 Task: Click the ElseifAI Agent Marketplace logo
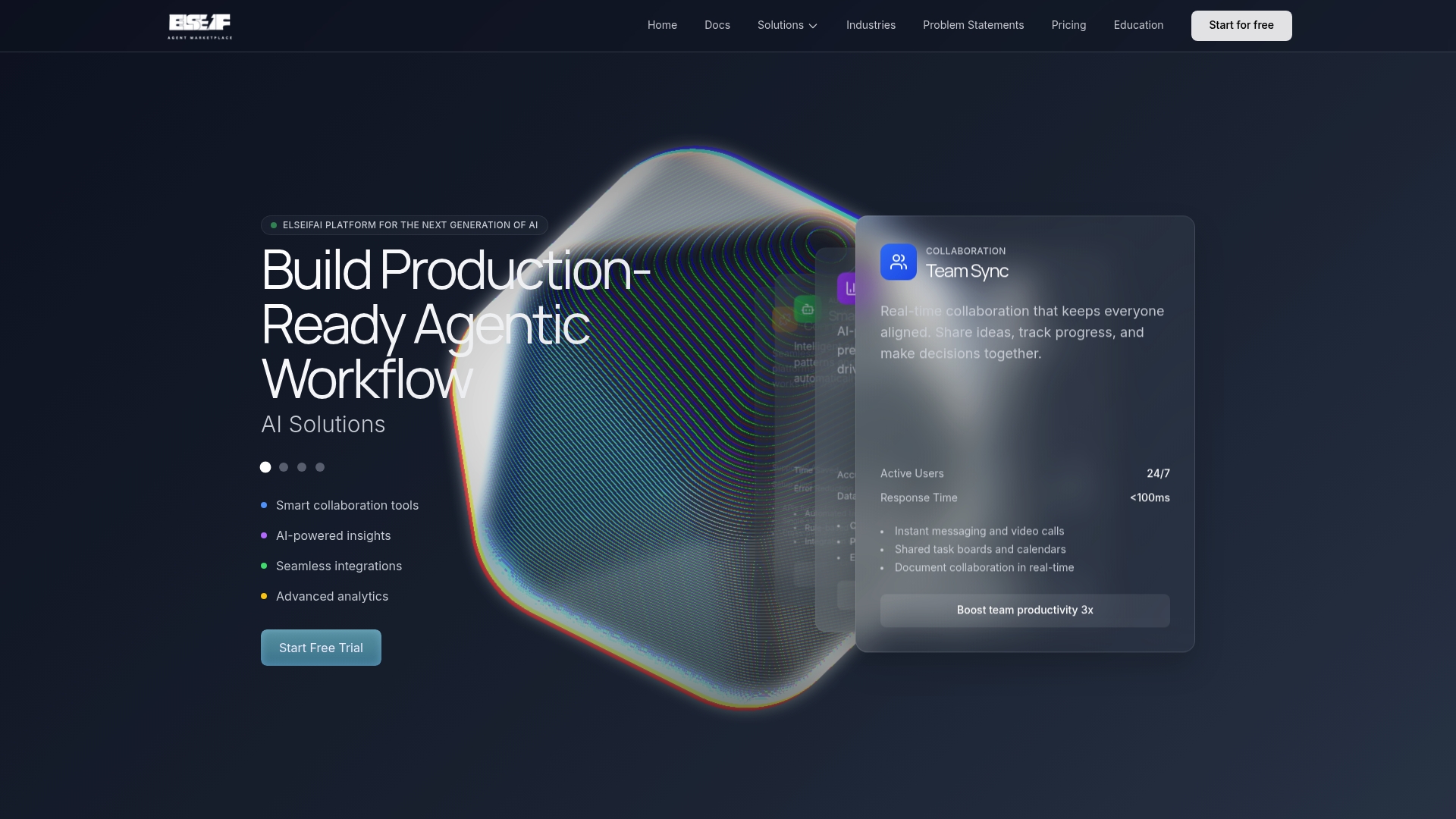pos(200,27)
